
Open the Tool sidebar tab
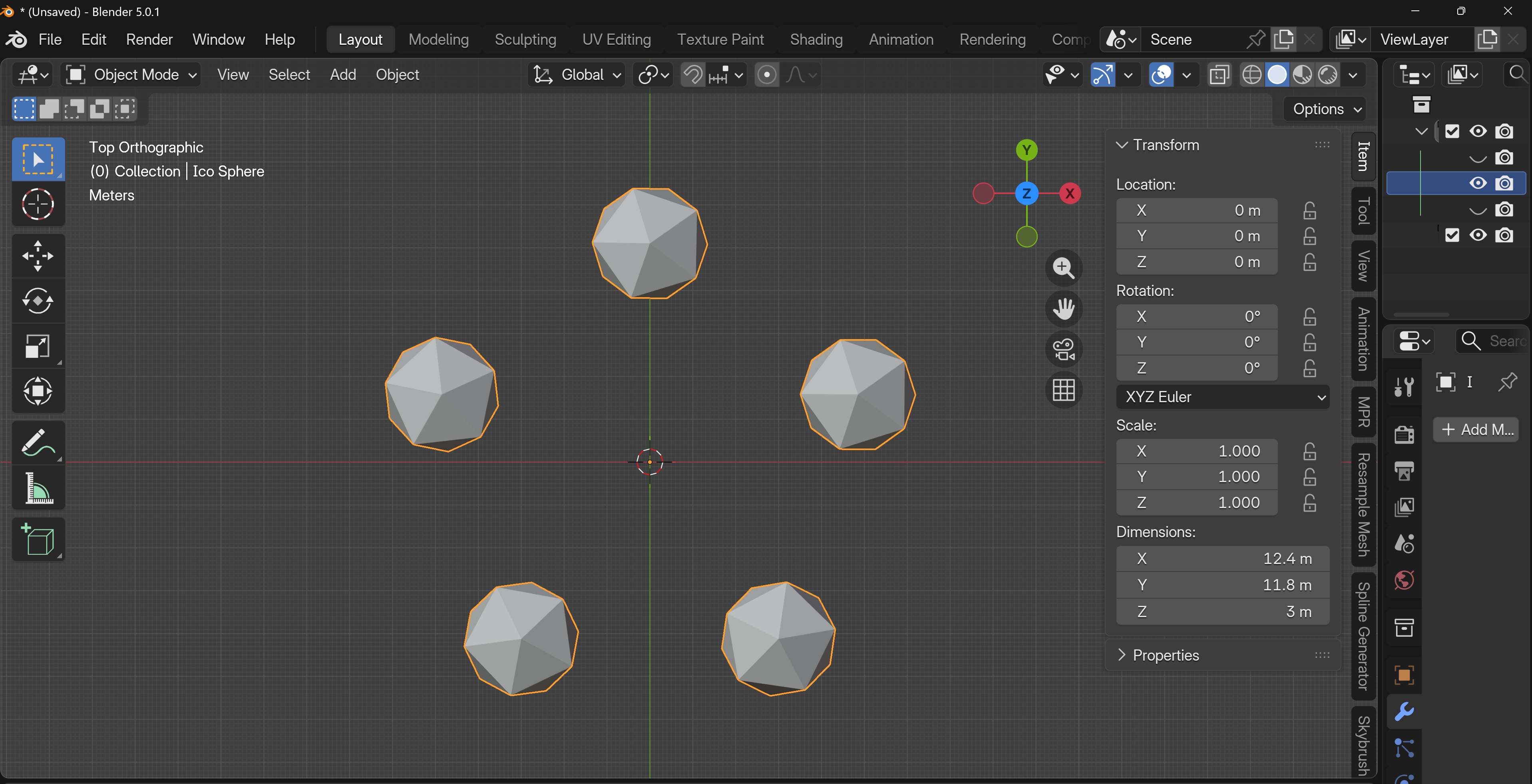click(1364, 211)
